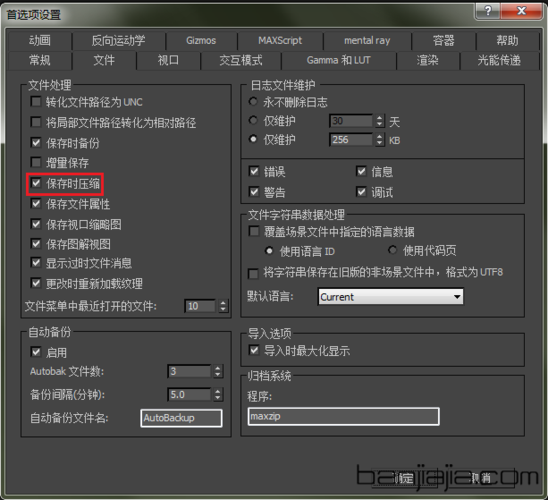
Task: Enable 覆盖场景文件中指定的语言数据
Action: 254,231
